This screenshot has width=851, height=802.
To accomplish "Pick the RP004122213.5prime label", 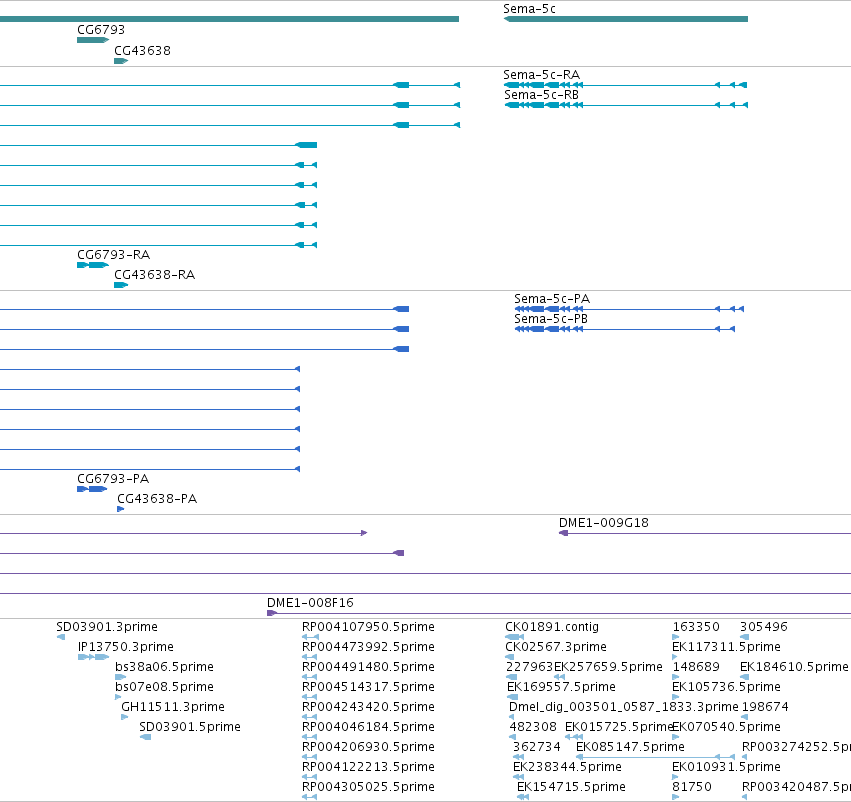I will click(x=369, y=767).
